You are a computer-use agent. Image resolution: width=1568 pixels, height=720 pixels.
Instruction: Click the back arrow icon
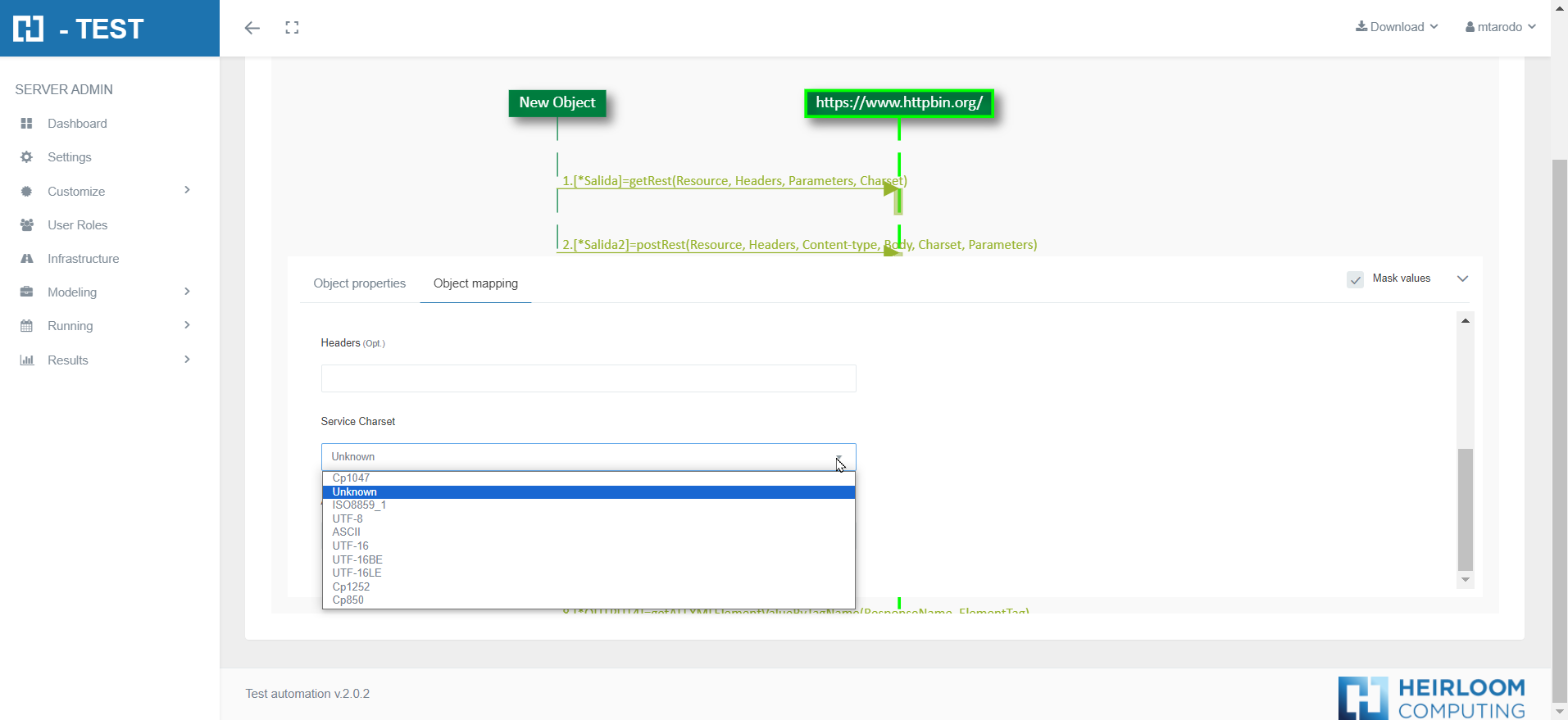click(x=252, y=28)
